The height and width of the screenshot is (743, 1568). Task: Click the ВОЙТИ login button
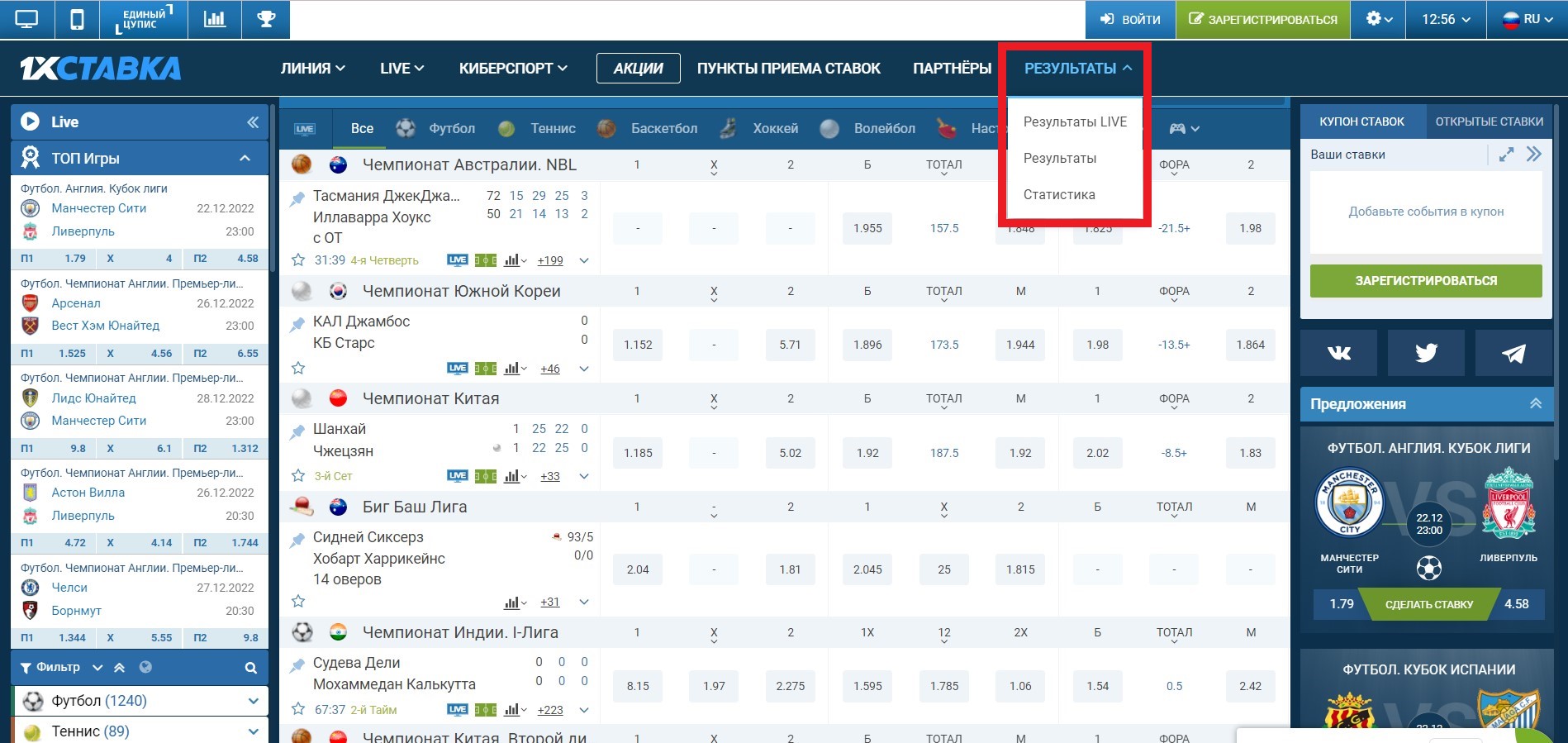tap(1130, 20)
